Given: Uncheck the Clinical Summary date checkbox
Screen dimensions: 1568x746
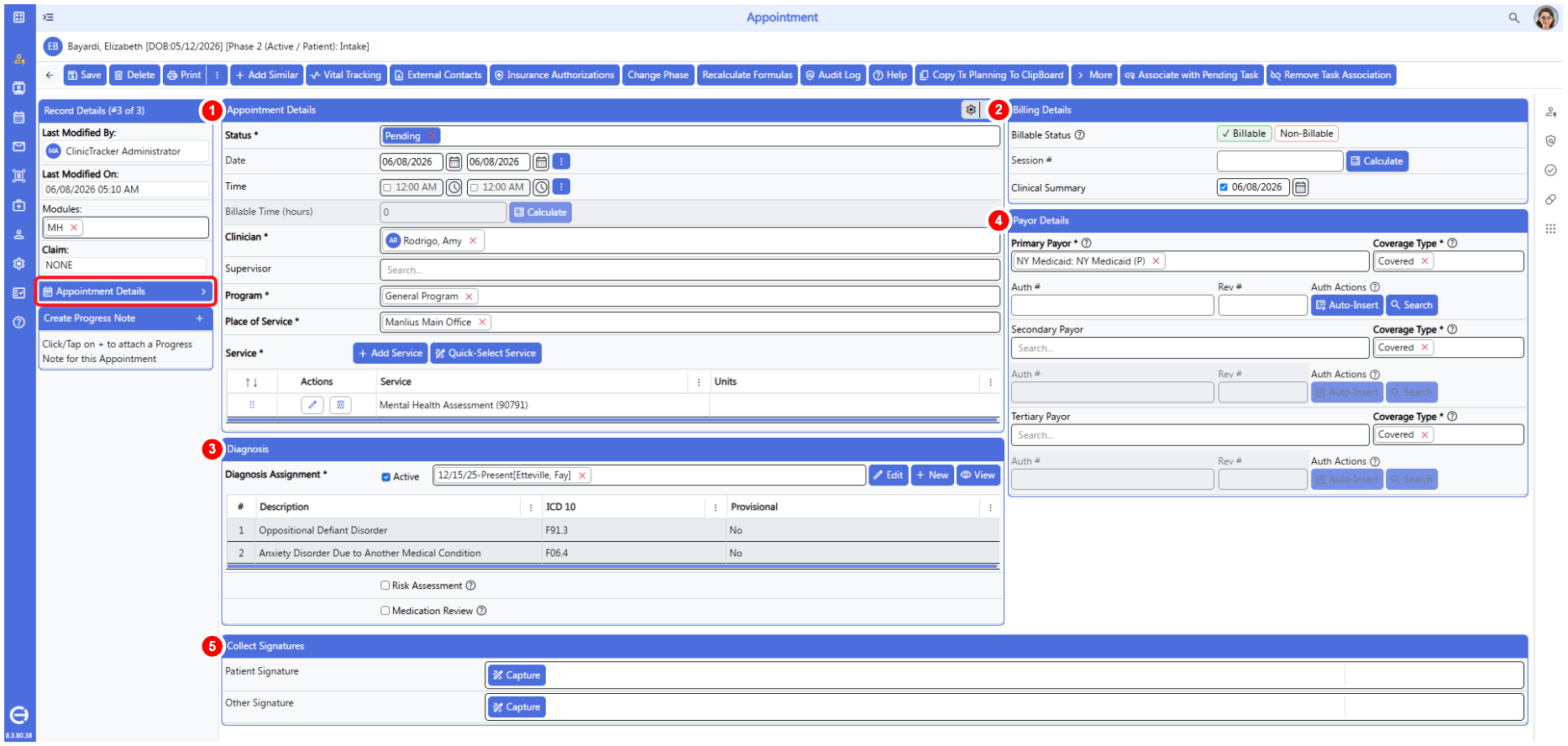Looking at the screenshot, I should click(1224, 187).
